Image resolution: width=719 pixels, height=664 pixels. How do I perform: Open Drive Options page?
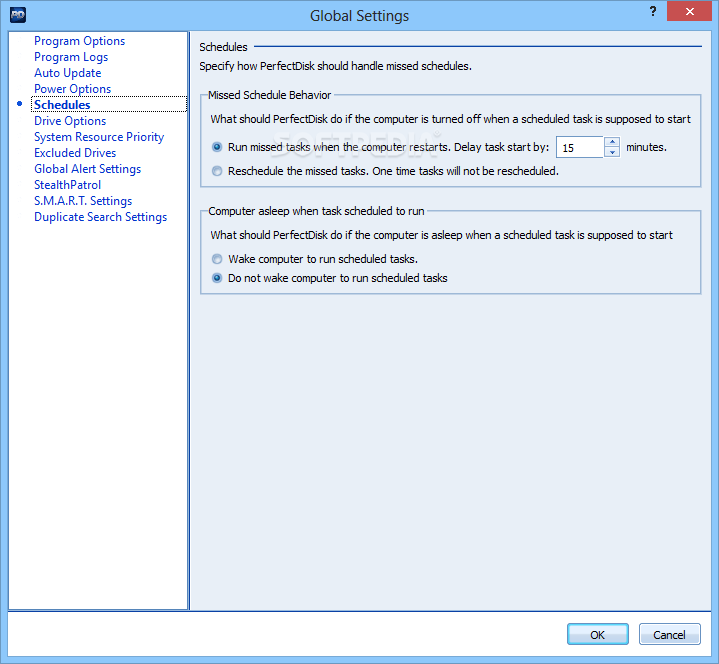click(x=70, y=121)
